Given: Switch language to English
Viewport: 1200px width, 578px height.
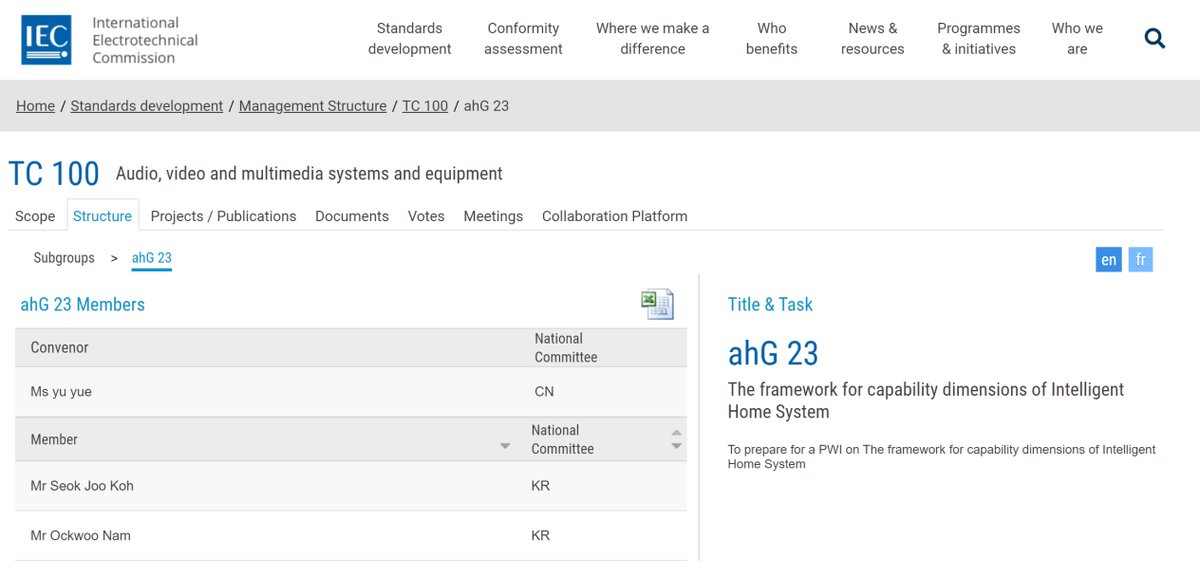Looking at the screenshot, I should [x=1108, y=260].
